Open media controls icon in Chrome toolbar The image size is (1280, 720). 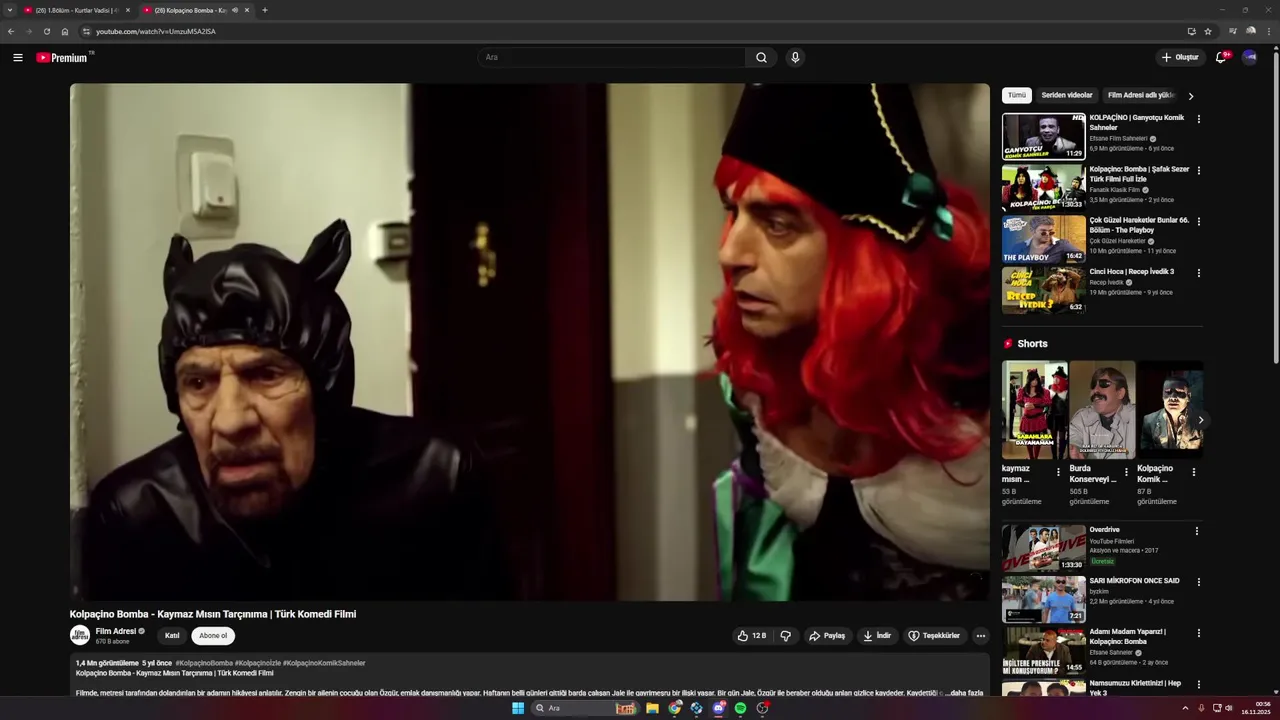[x=1233, y=31]
